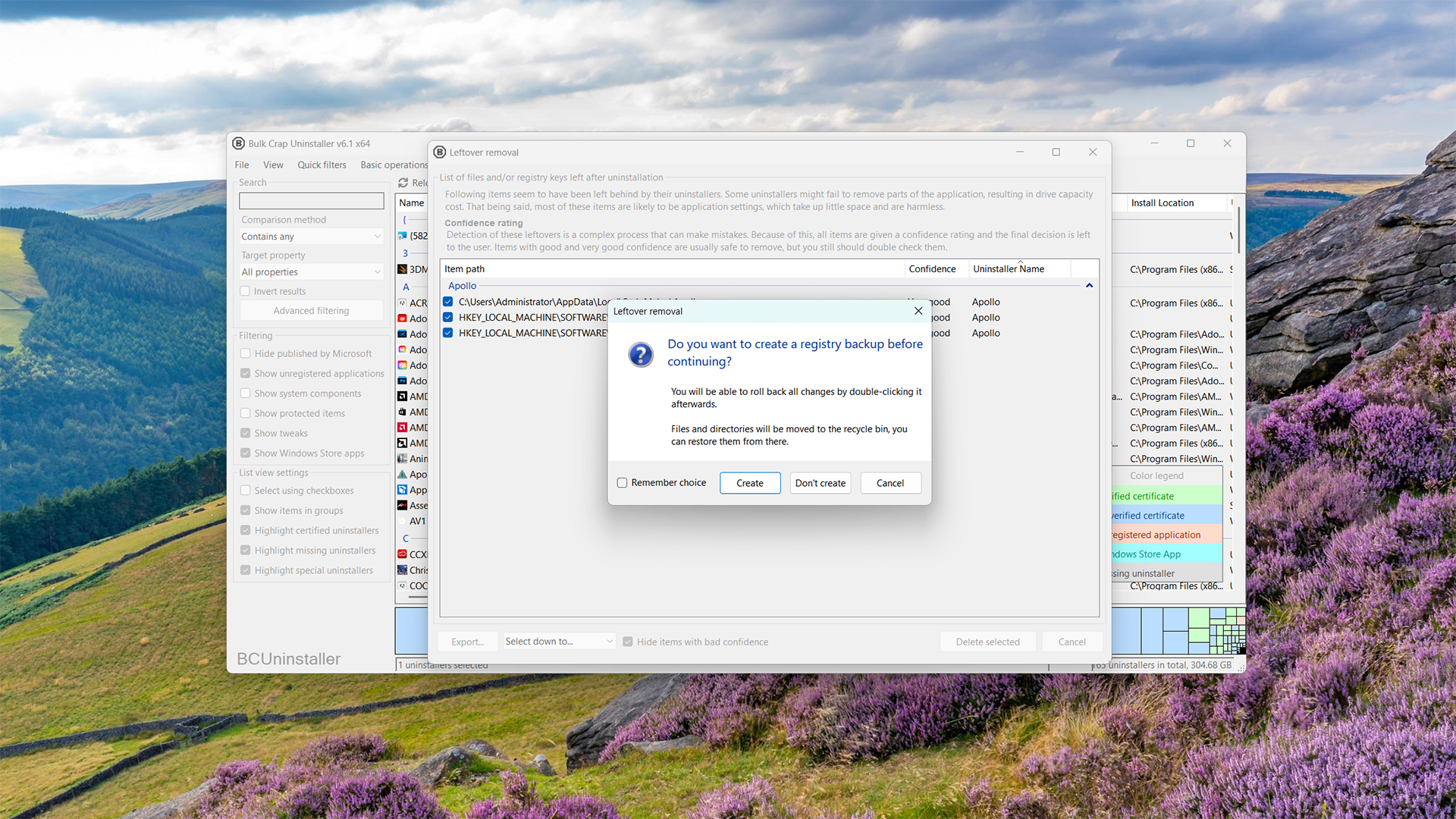The height and width of the screenshot is (819, 1456).
Task: Open the View menu
Action: pyautogui.click(x=273, y=165)
